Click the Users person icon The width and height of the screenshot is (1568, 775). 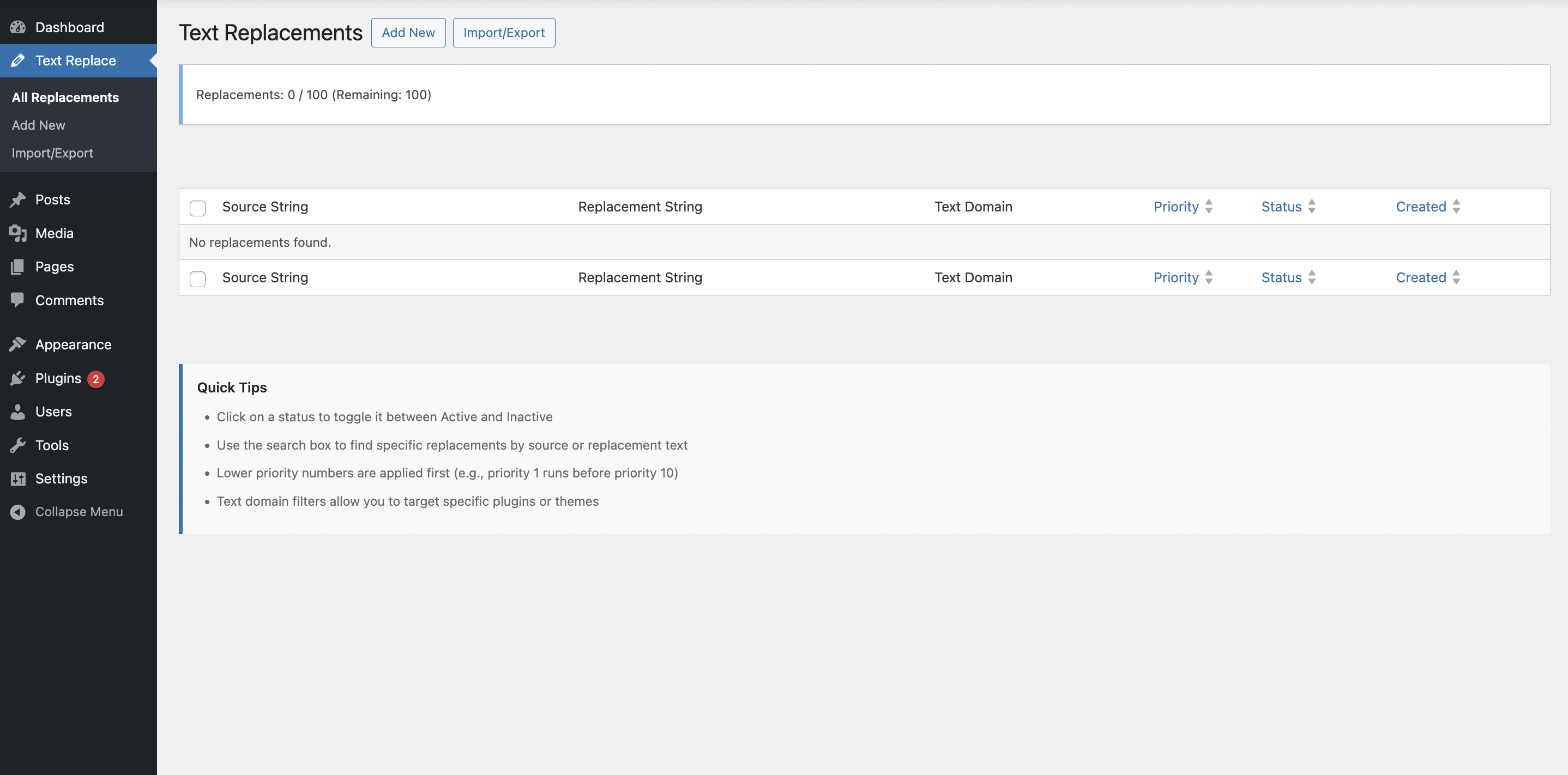pyautogui.click(x=17, y=411)
